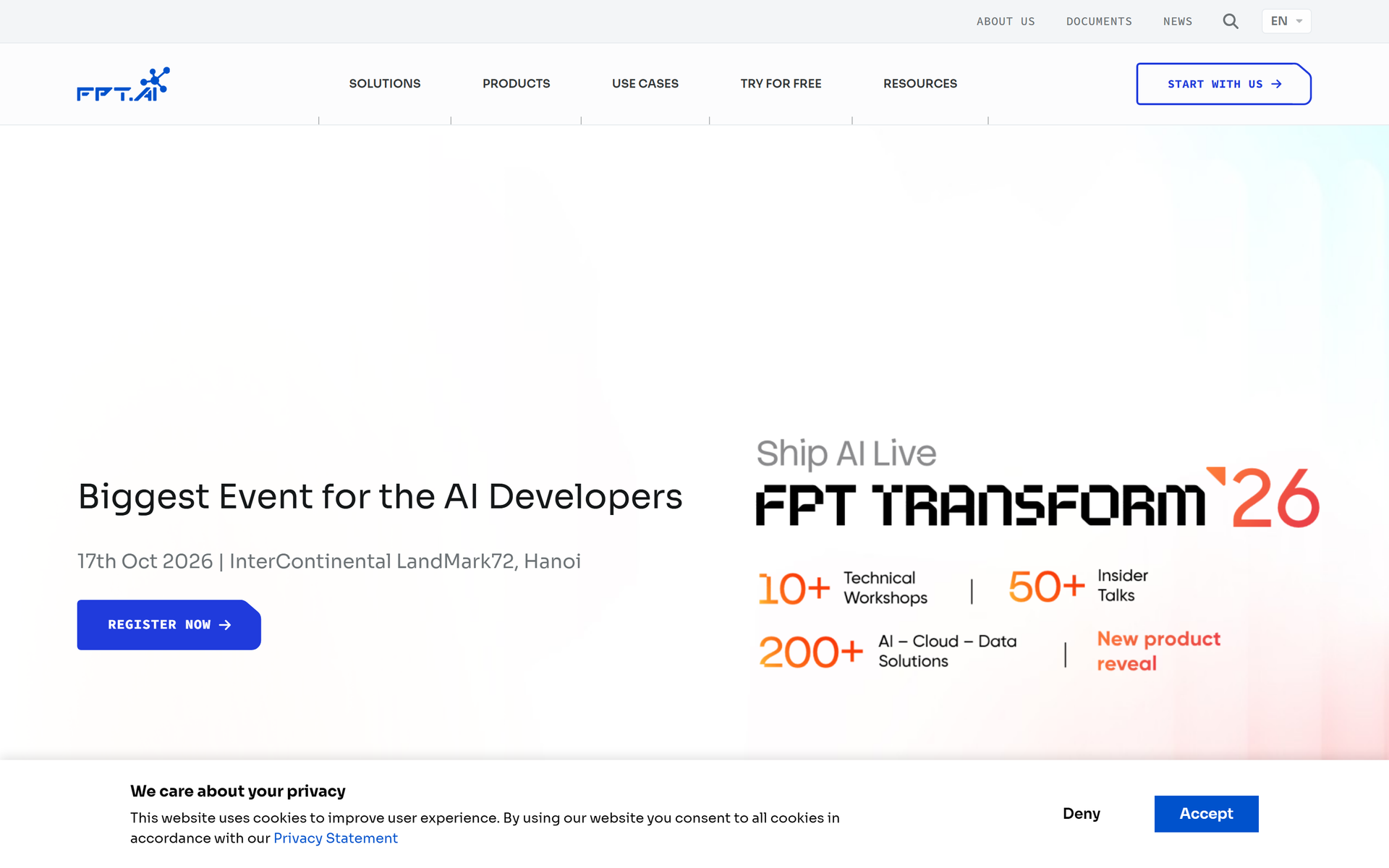Open the About Us link
Screen dimensions: 1389x868
[1006, 22]
